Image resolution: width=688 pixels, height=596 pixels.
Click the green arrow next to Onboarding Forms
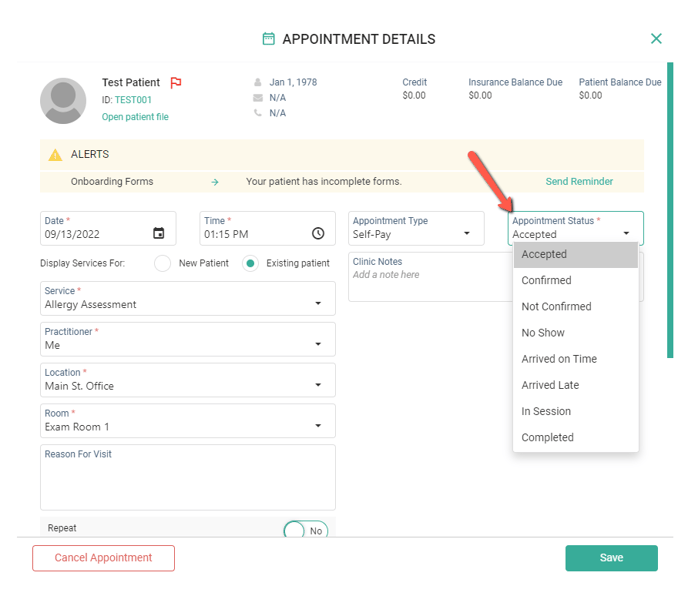[215, 182]
